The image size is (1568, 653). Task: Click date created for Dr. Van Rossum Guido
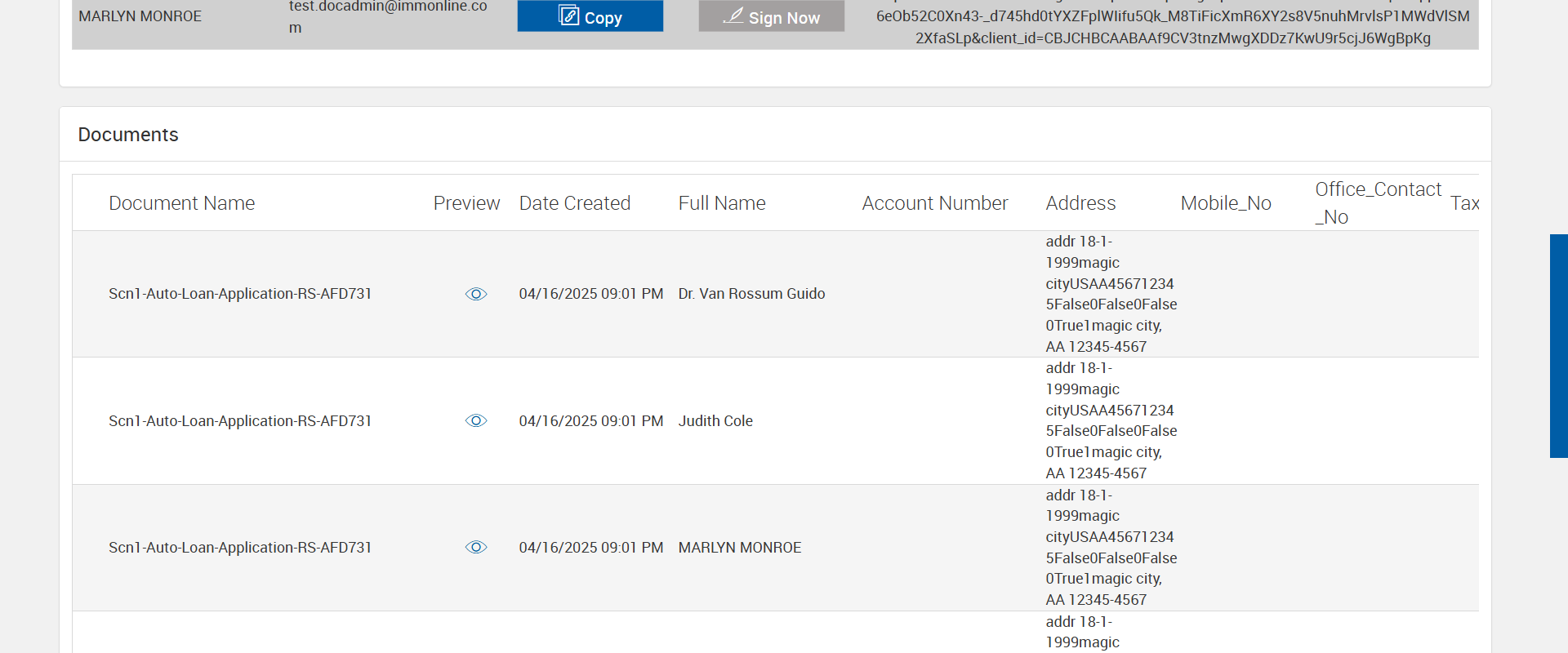pos(591,294)
